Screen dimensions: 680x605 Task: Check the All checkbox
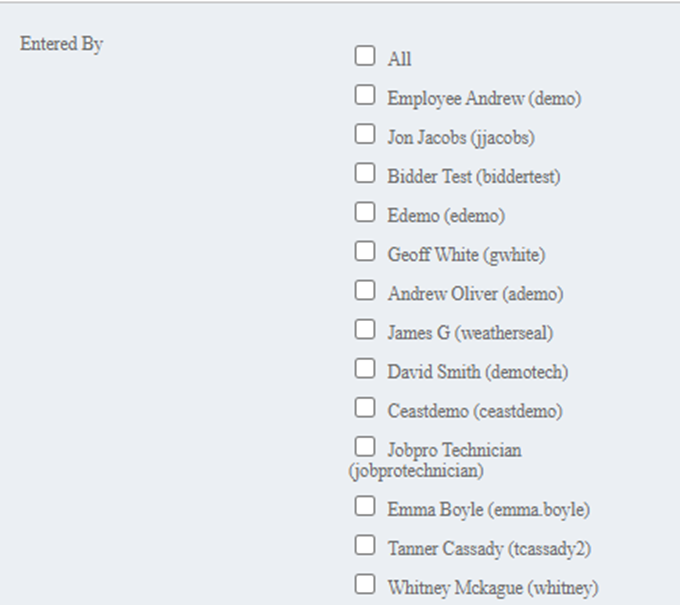click(x=365, y=56)
